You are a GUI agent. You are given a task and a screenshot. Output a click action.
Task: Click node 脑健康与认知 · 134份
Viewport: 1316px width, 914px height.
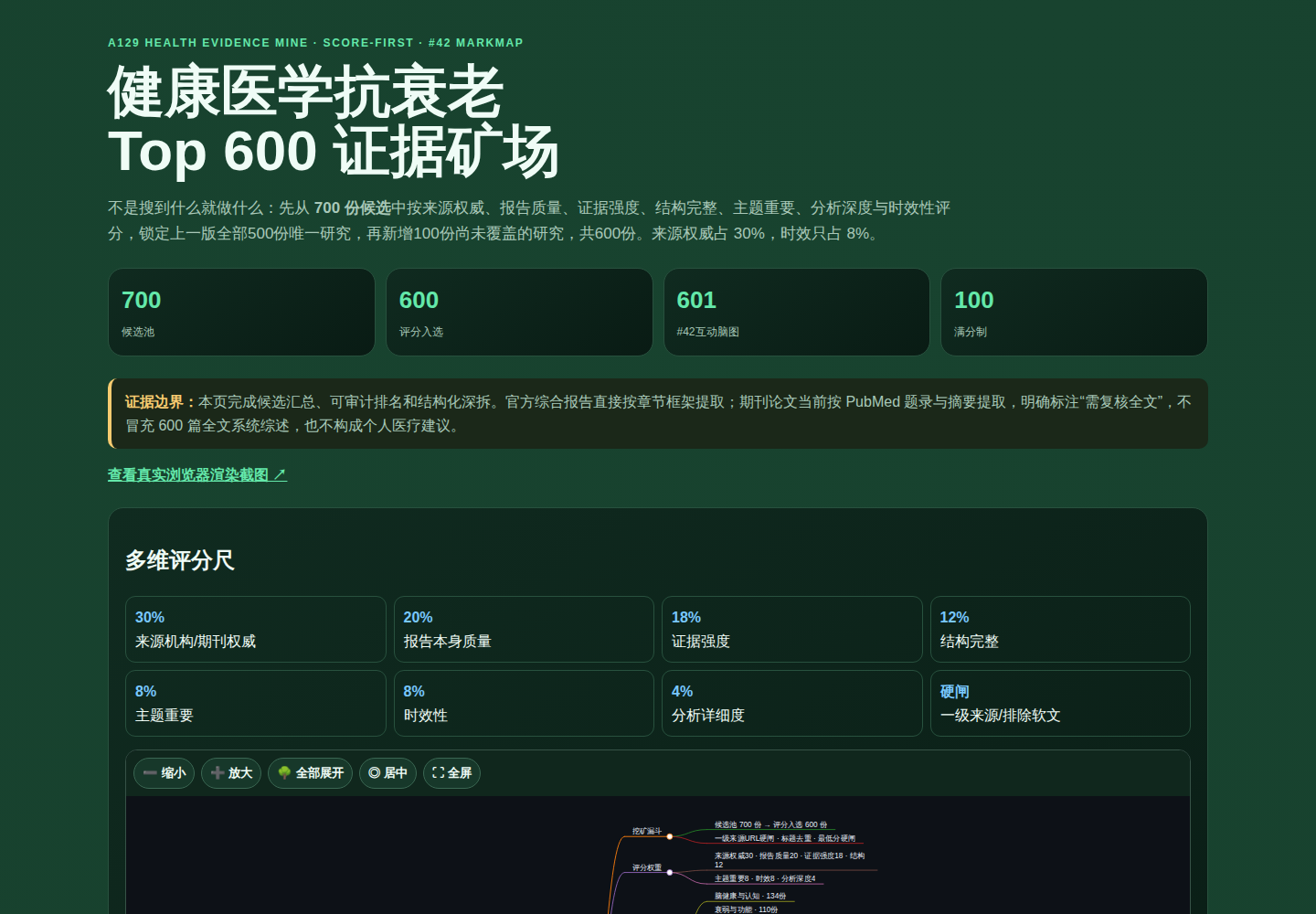coord(750,896)
